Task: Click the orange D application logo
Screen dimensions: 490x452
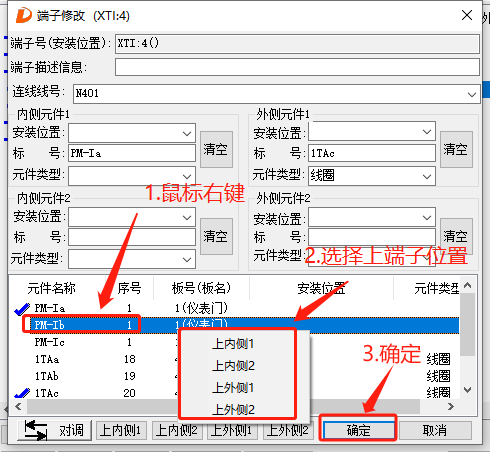Action: click(x=23, y=15)
